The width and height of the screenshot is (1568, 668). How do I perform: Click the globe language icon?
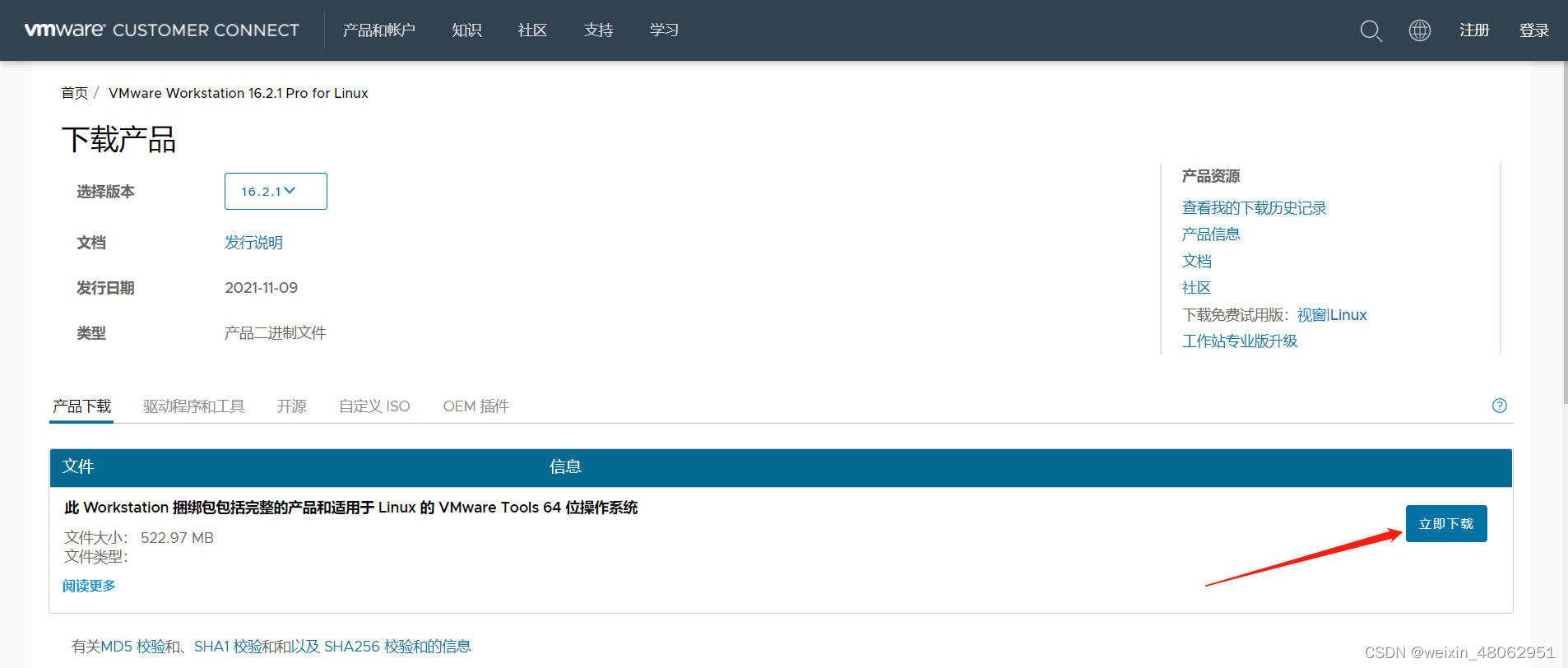(x=1420, y=30)
